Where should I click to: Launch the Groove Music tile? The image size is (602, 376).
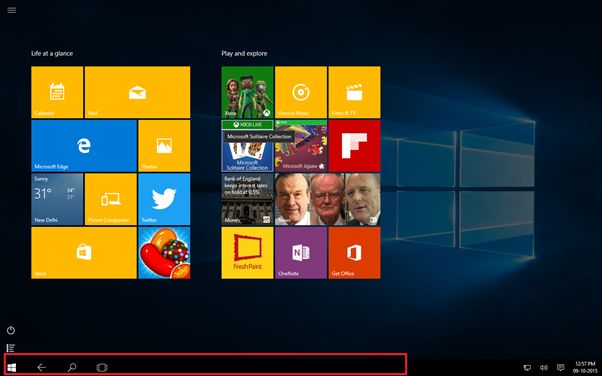tap(301, 92)
